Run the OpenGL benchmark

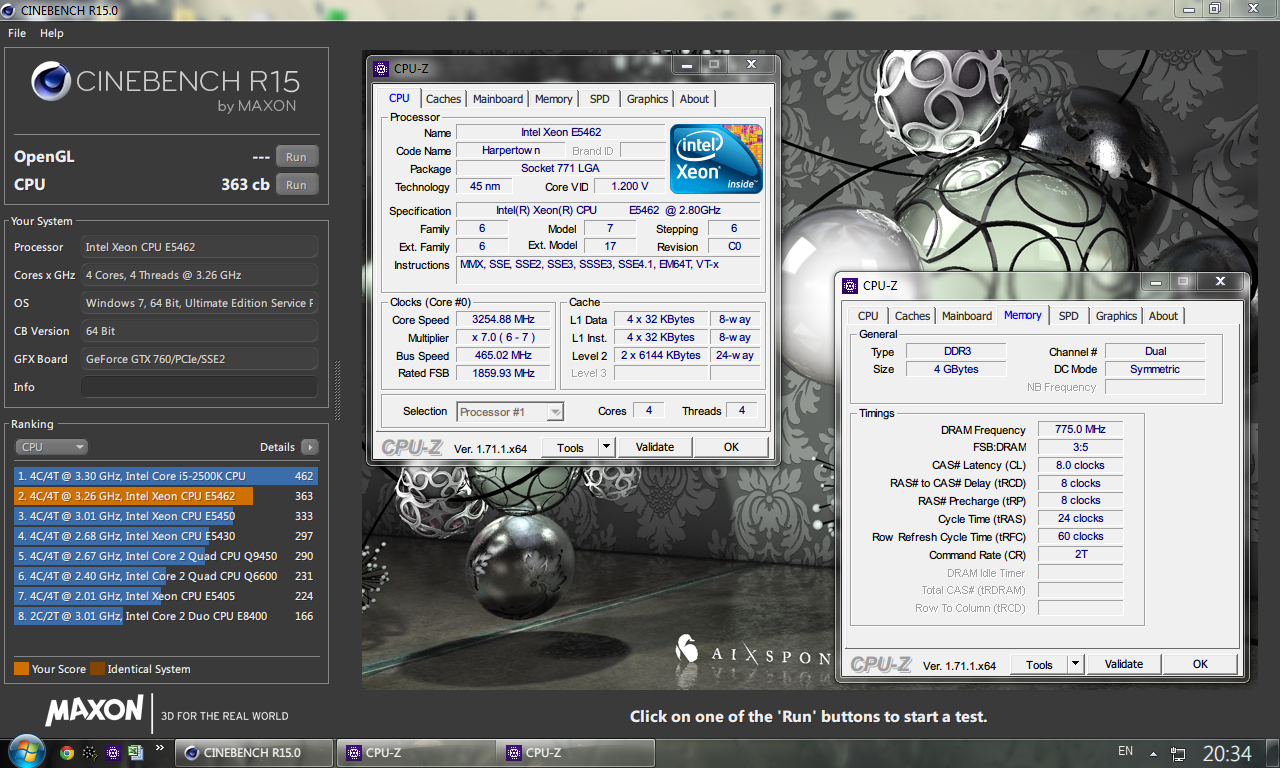296,157
